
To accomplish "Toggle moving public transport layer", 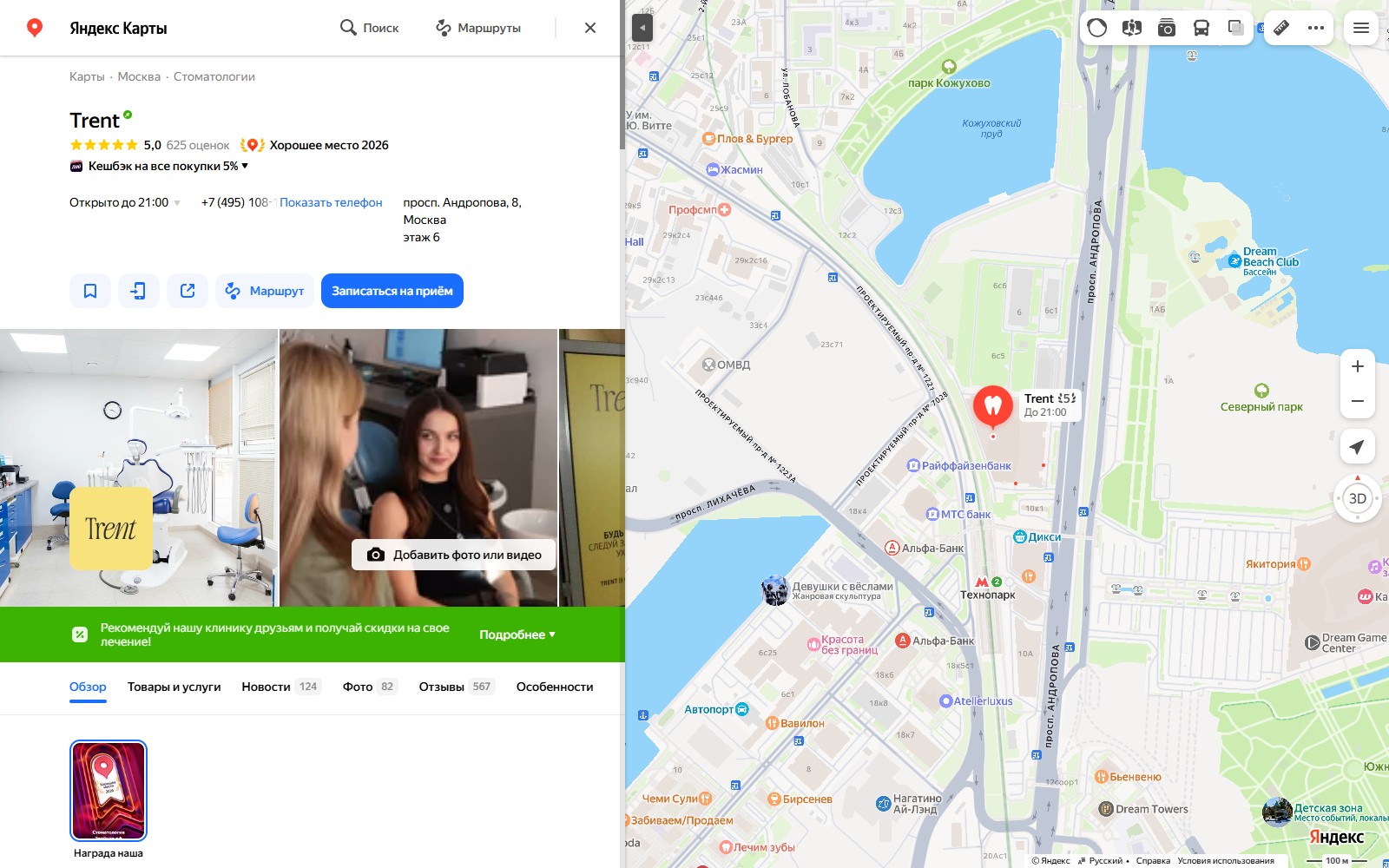I will click(x=1201, y=28).
